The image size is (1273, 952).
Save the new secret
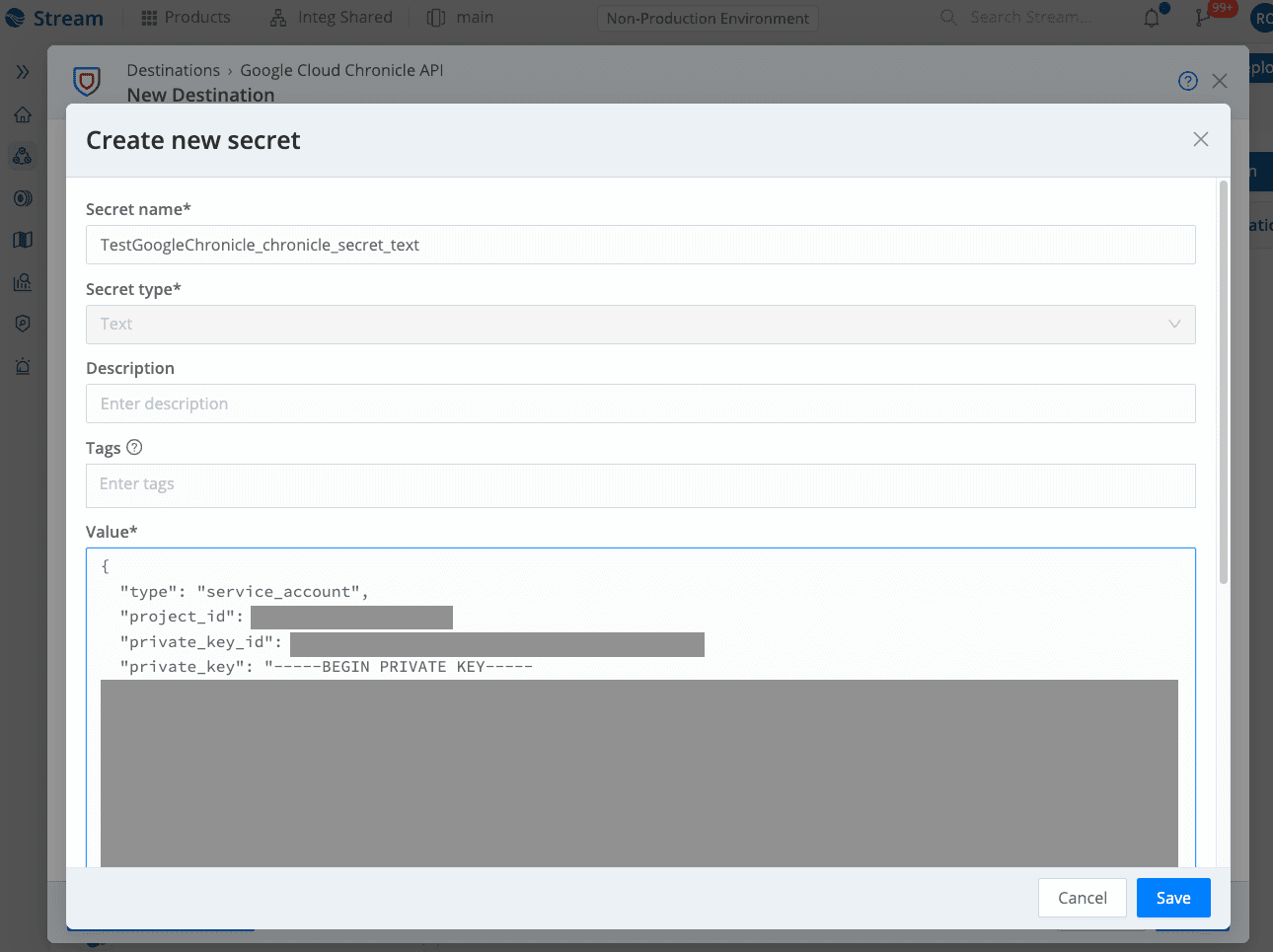click(x=1172, y=898)
